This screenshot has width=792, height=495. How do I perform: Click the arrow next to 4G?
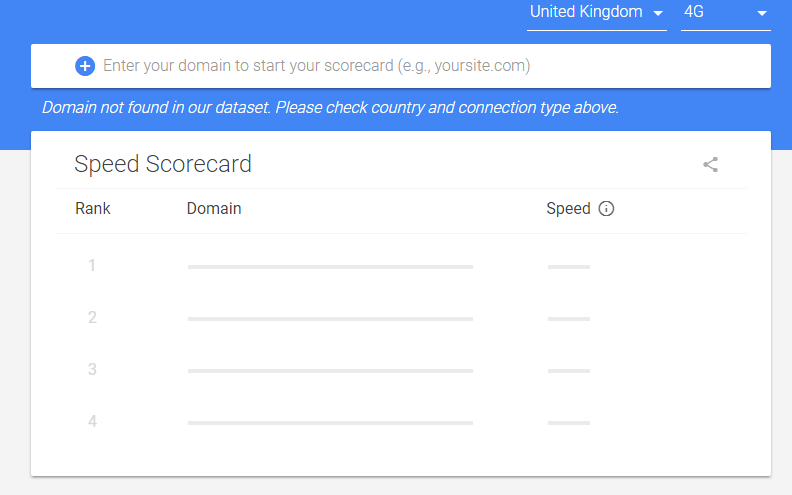click(x=762, y=14)
